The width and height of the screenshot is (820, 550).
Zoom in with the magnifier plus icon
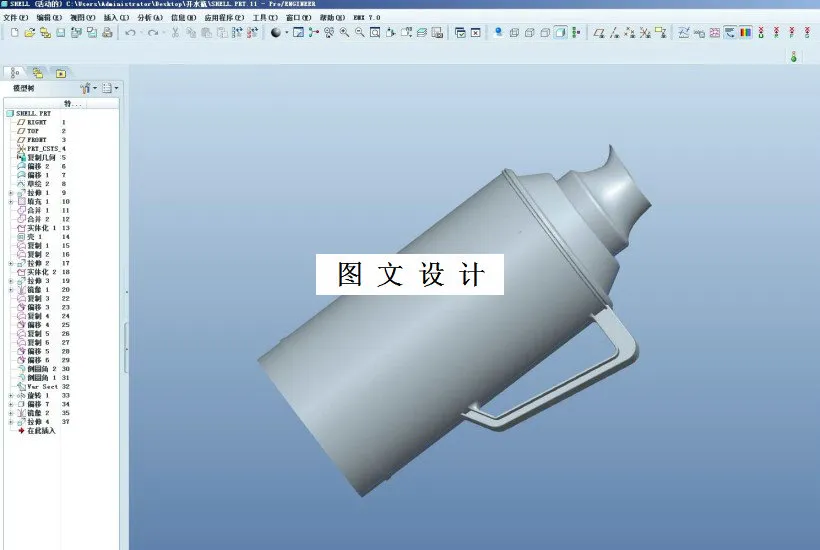344,32
